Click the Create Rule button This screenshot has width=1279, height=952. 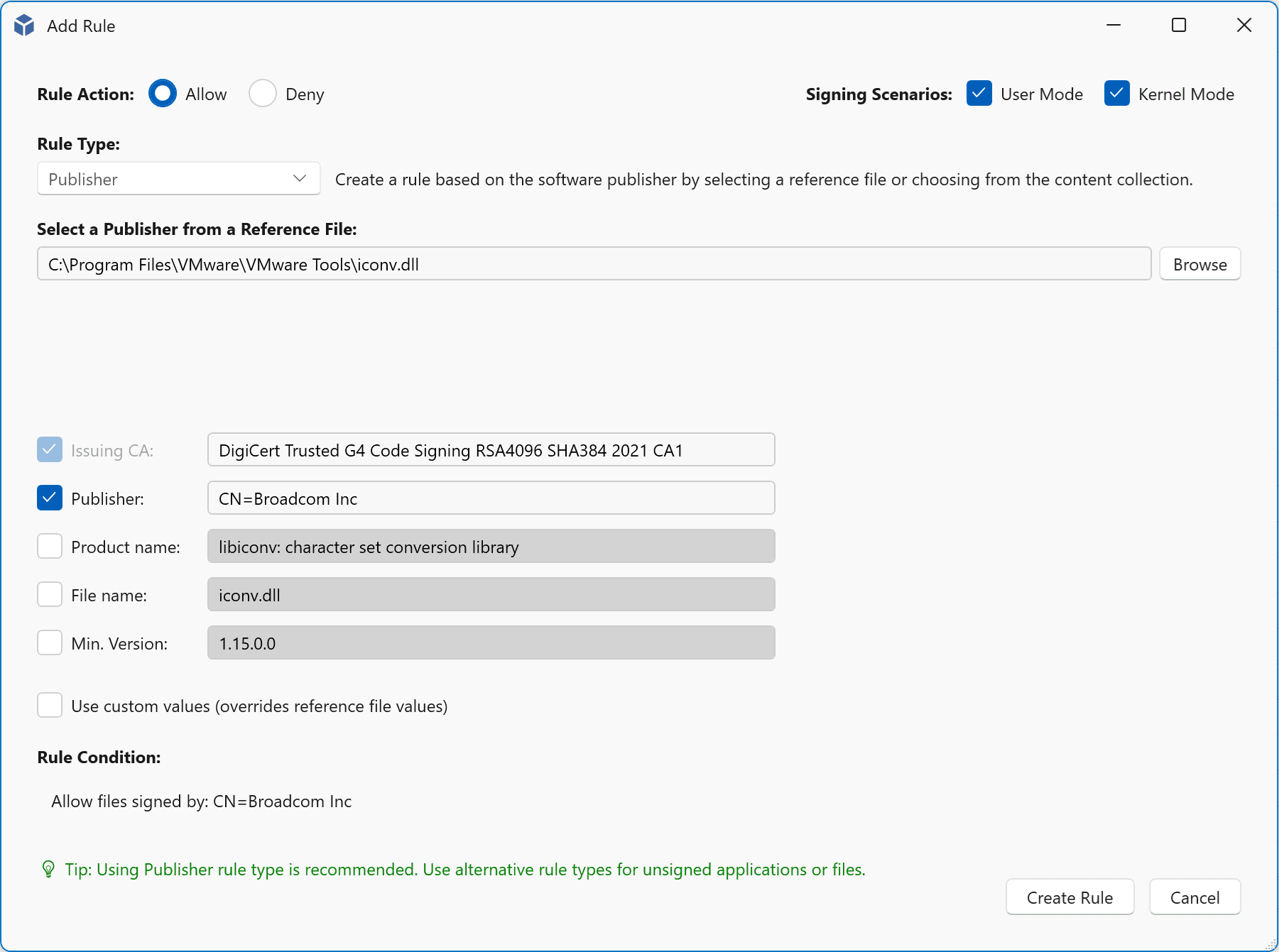tap(1070, 897)
